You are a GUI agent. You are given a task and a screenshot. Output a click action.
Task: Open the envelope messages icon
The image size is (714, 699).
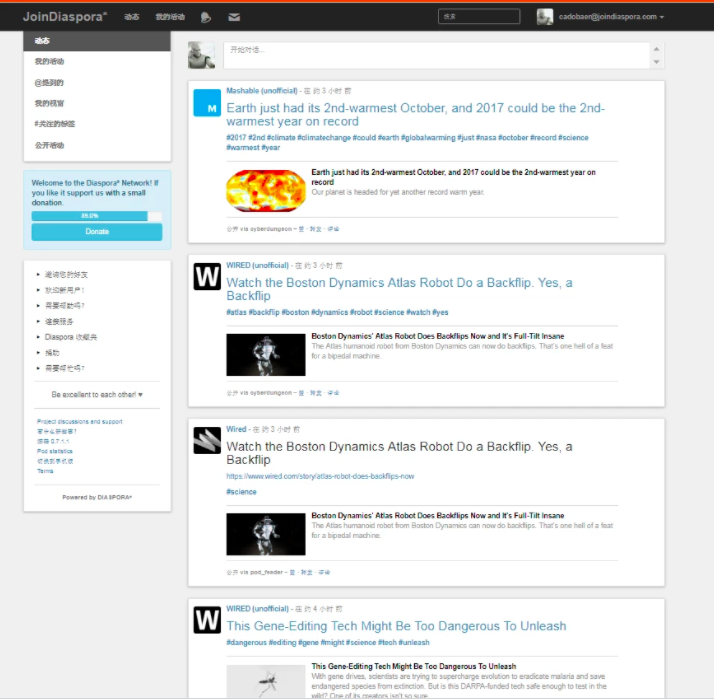(x=234, y=17)
